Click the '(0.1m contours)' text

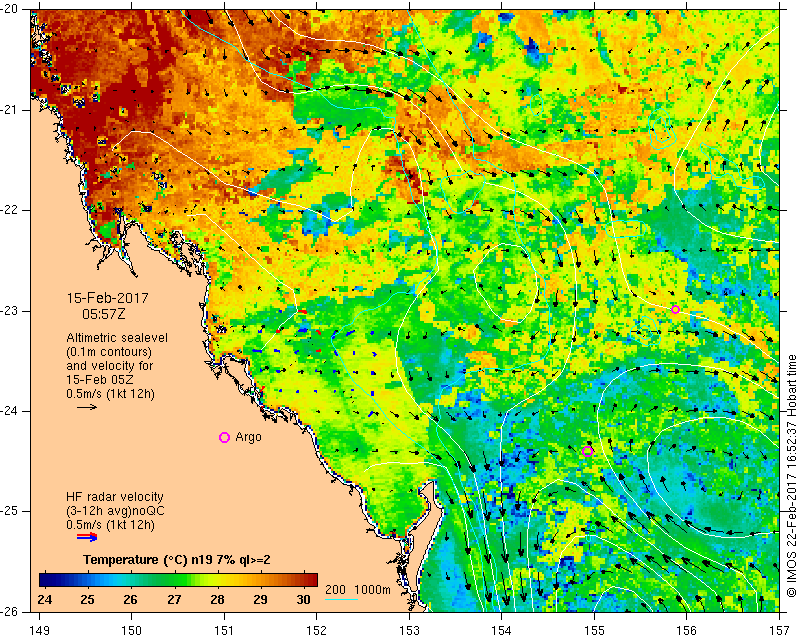coord(109,352)
